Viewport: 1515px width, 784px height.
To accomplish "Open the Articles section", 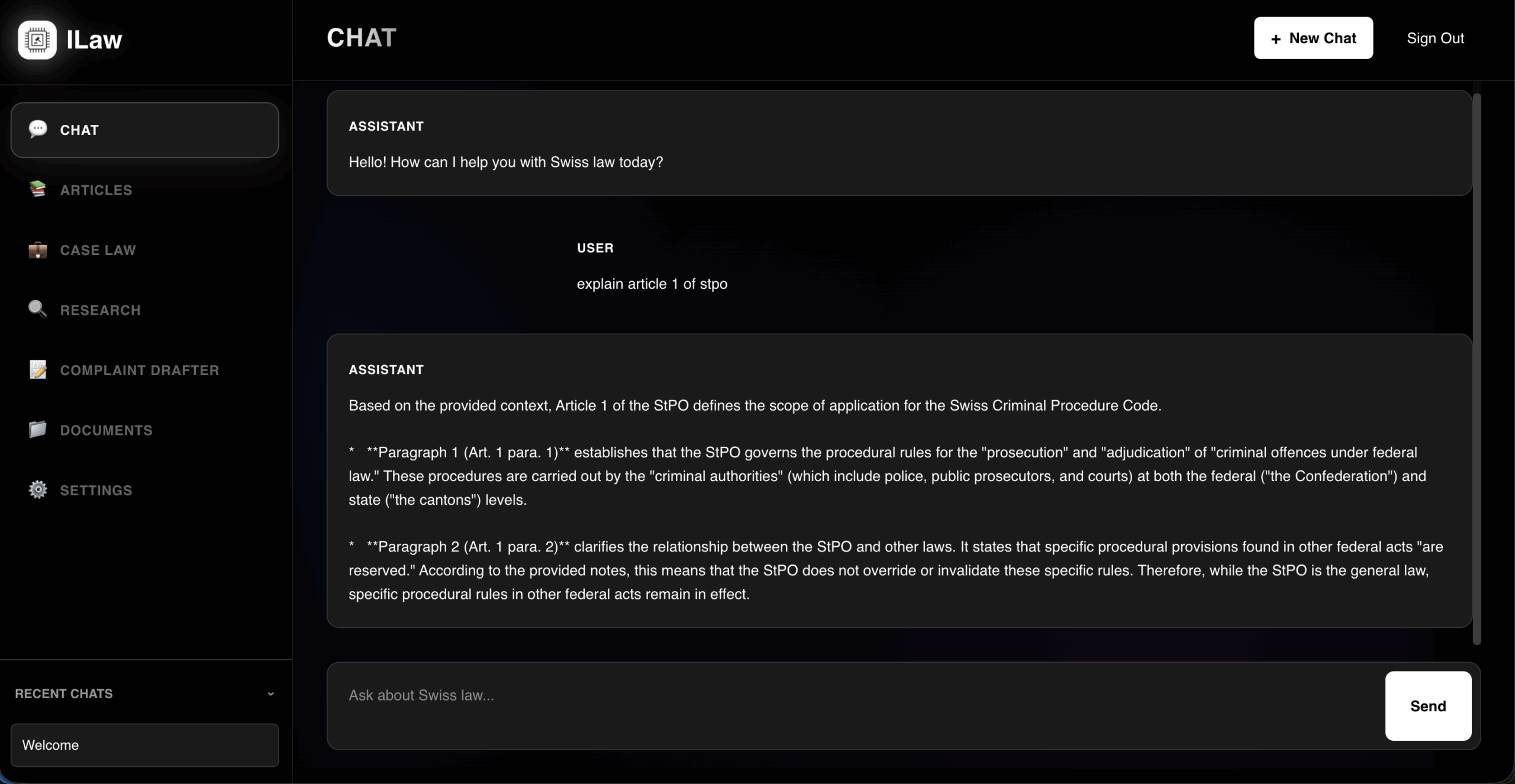I will (96, 190).
